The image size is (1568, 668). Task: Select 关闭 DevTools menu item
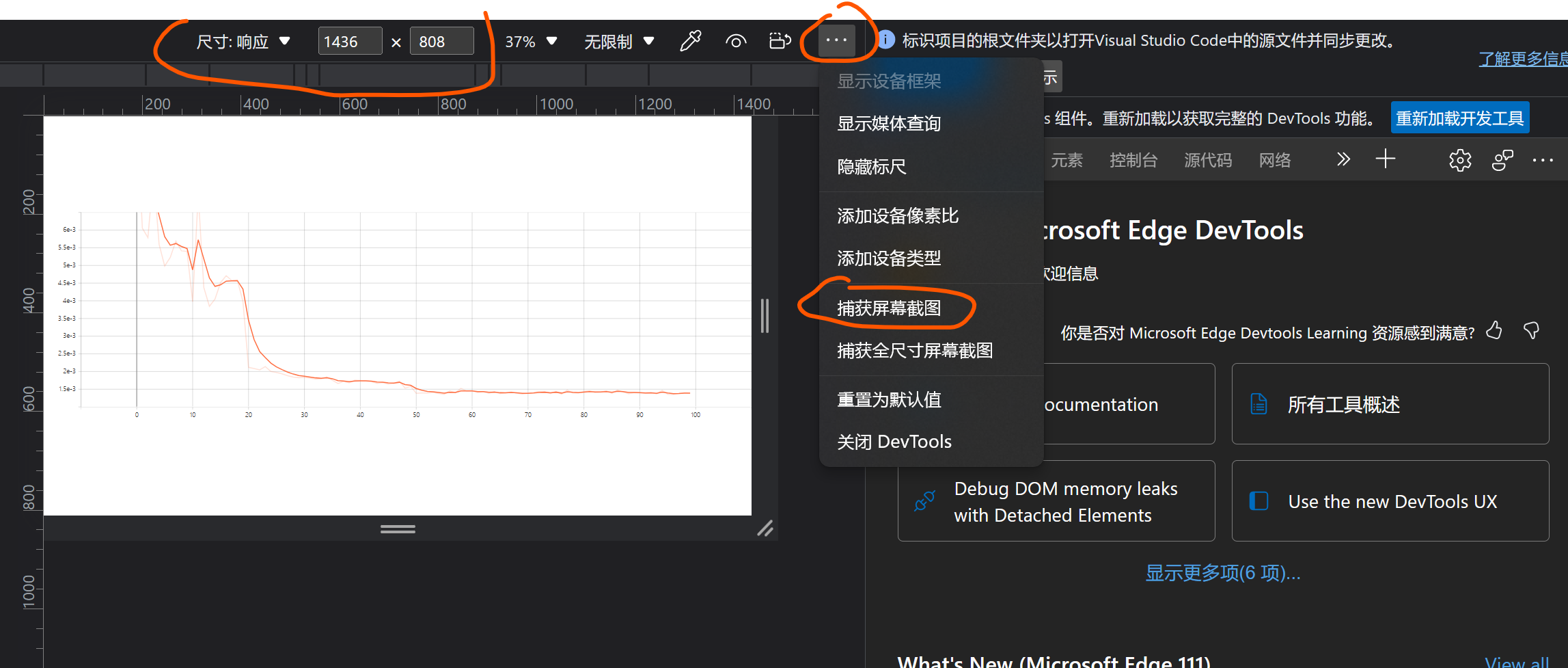click(931, 442)
